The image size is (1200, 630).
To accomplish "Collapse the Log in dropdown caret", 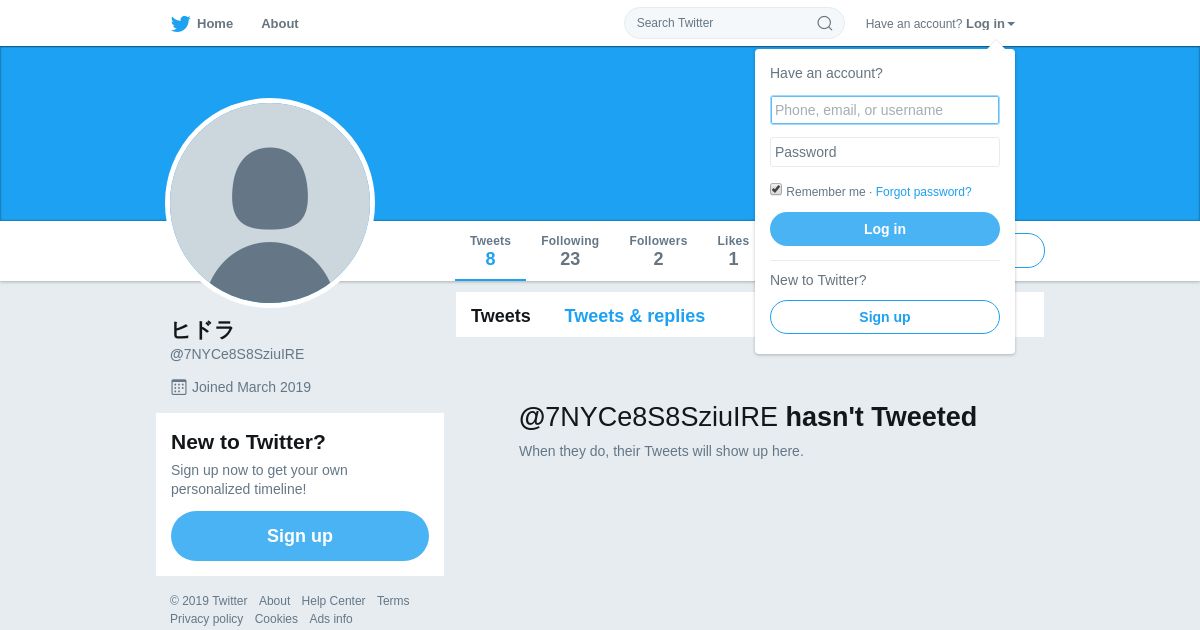I will click(1011, 24).
